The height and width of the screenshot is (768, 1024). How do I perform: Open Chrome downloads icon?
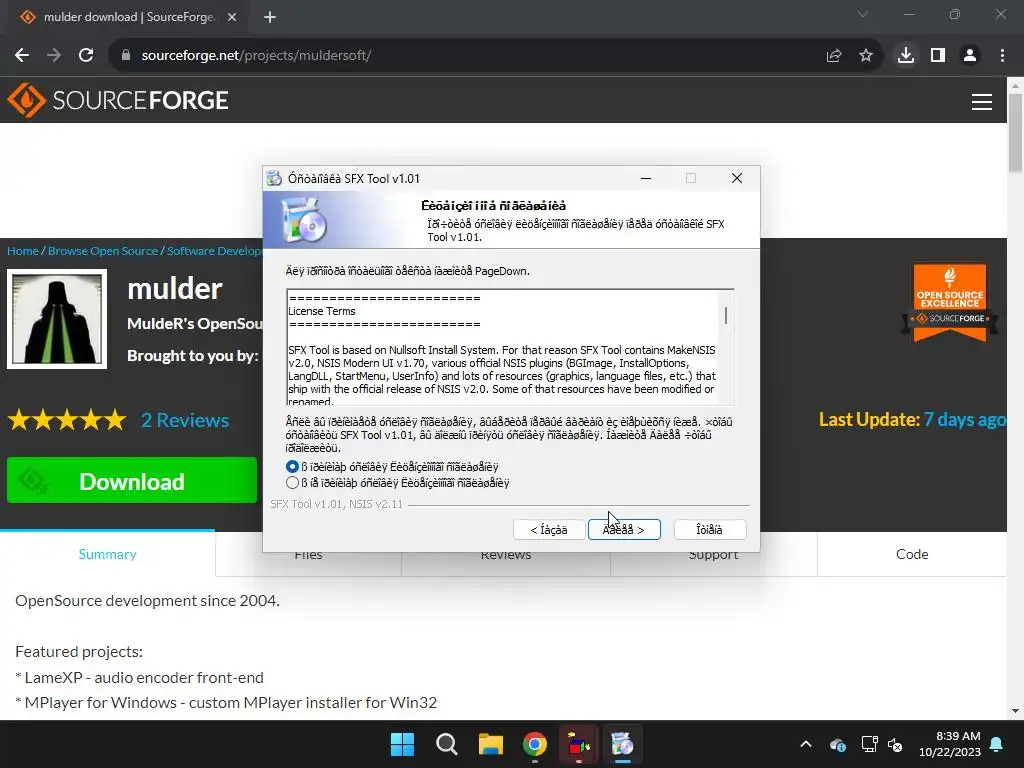(x=906, y=56)
